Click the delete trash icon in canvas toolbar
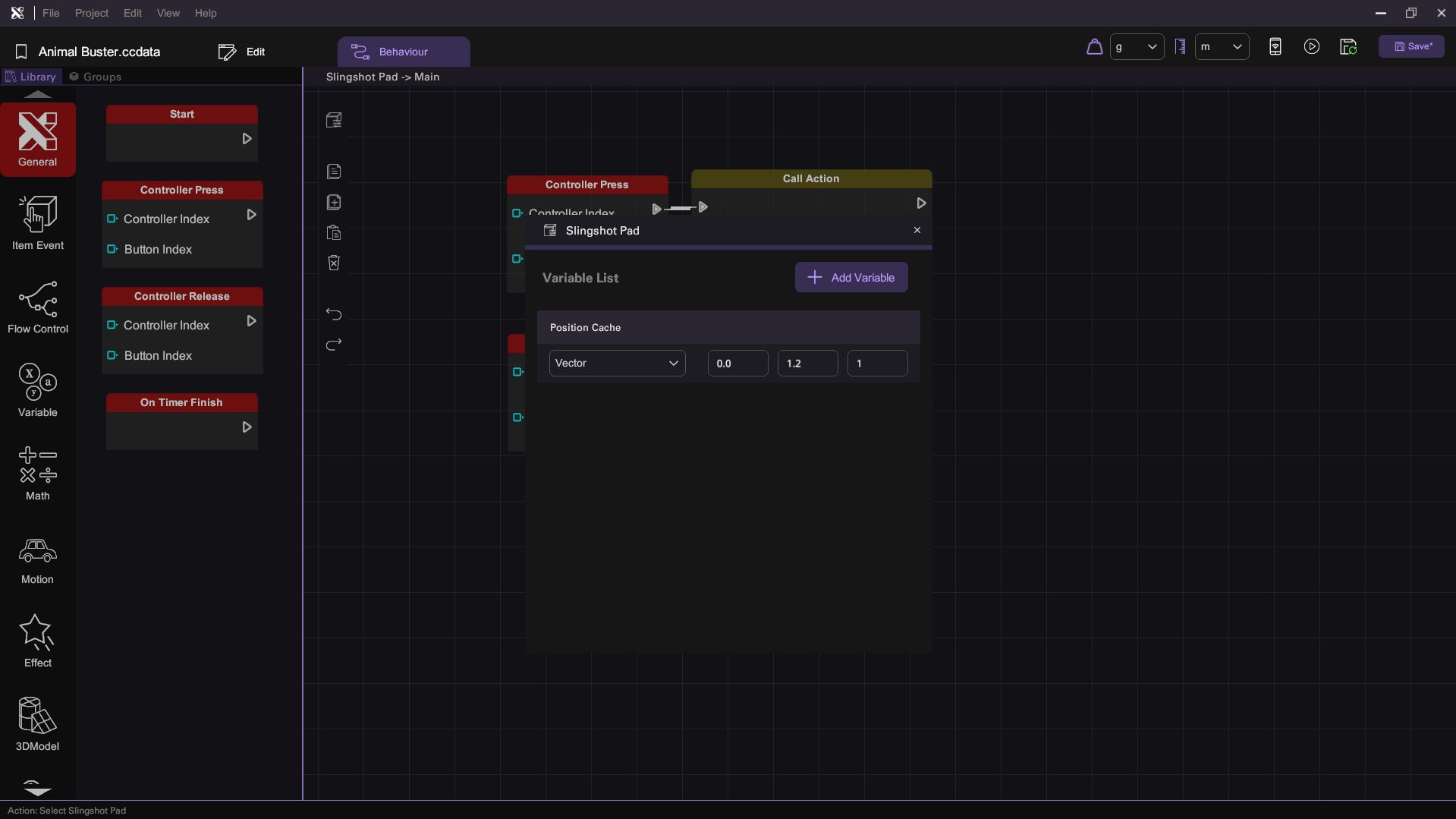 click(334, 263)
